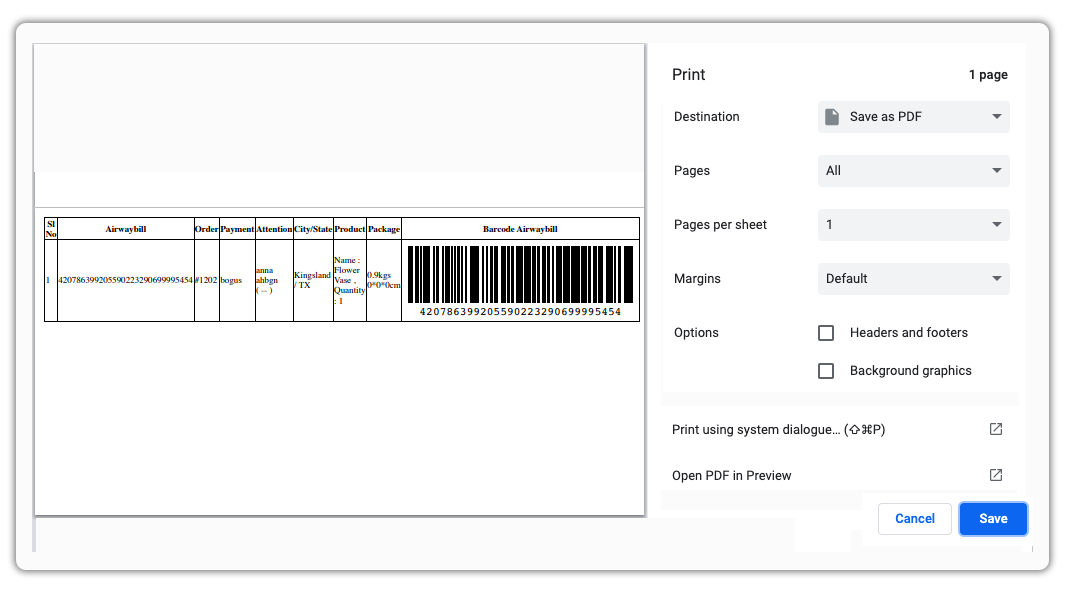Click the Save button
Screen dimensions: 1067x592
pos(993,519)
